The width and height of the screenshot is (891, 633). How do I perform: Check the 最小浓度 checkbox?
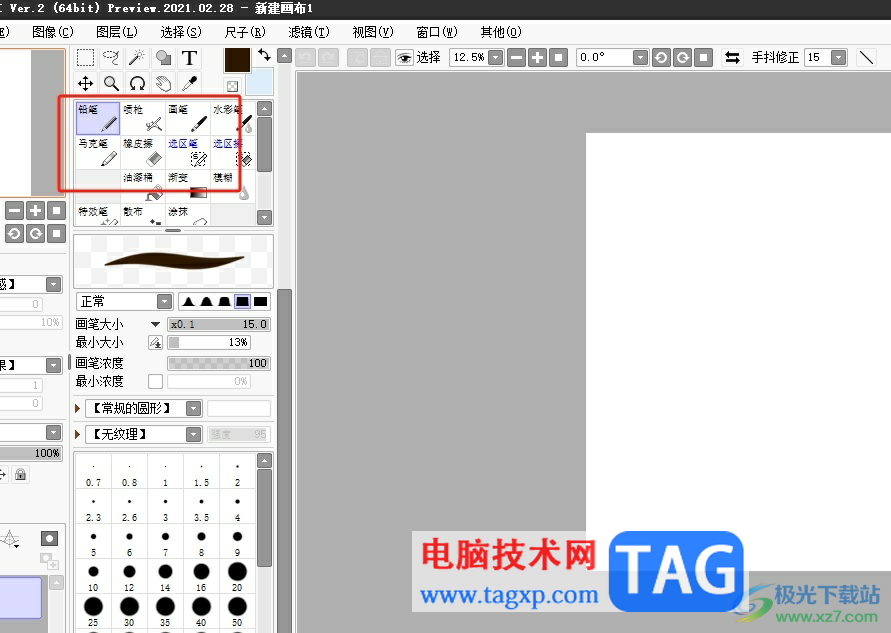point(155,381)
